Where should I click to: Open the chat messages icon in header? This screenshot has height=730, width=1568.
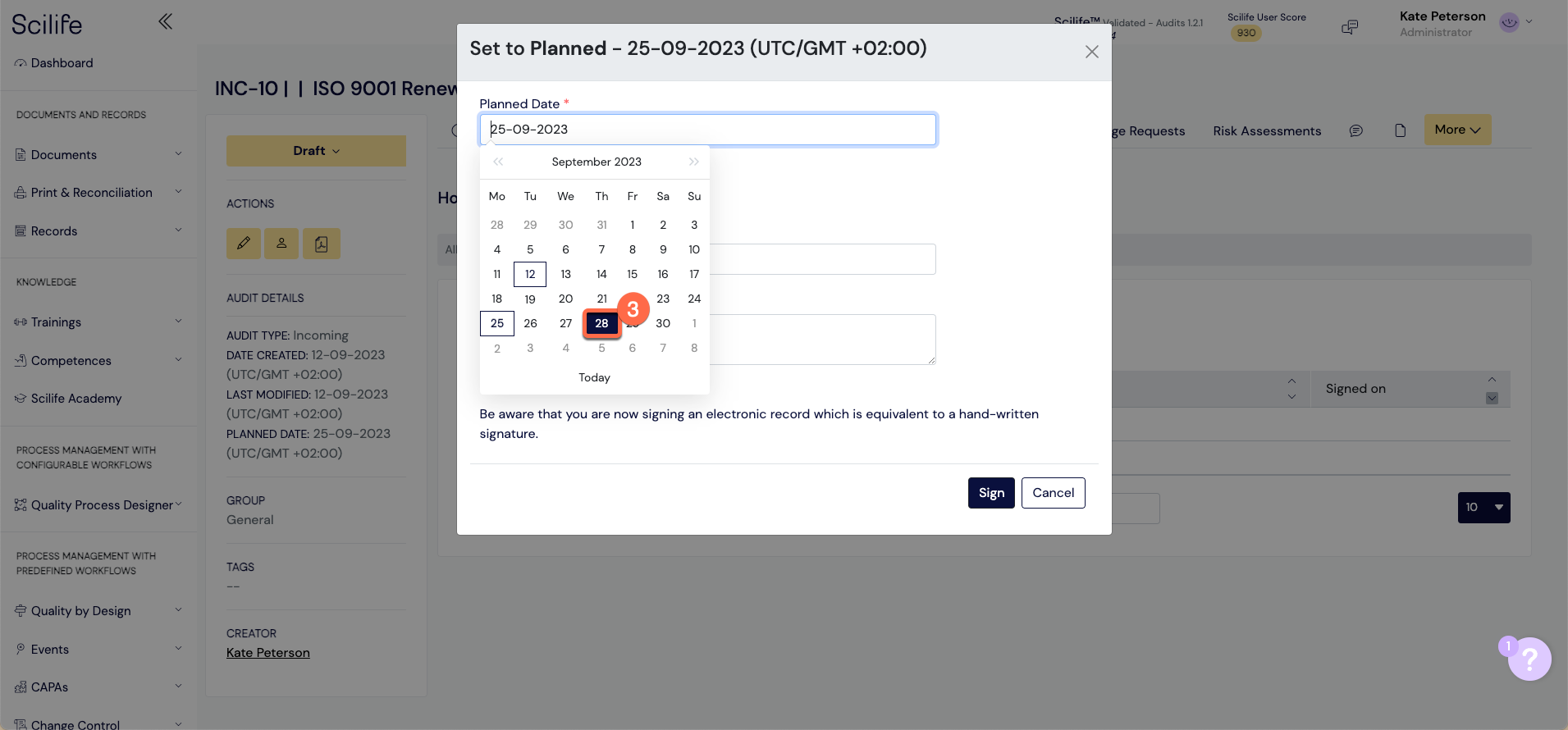[1350, 28]
